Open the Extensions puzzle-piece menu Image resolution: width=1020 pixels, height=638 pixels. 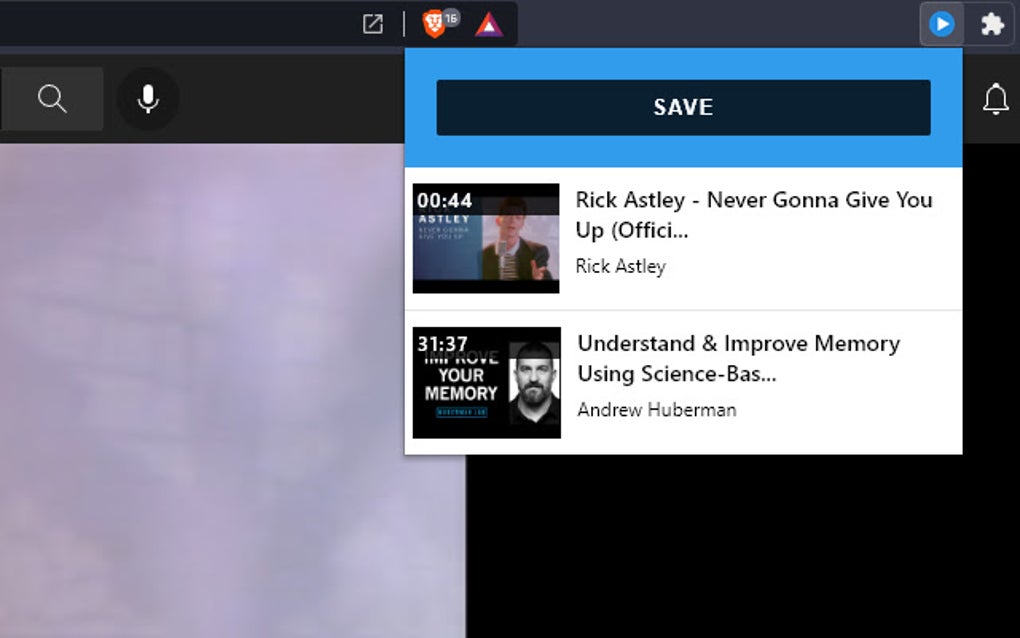coord(991,23)
